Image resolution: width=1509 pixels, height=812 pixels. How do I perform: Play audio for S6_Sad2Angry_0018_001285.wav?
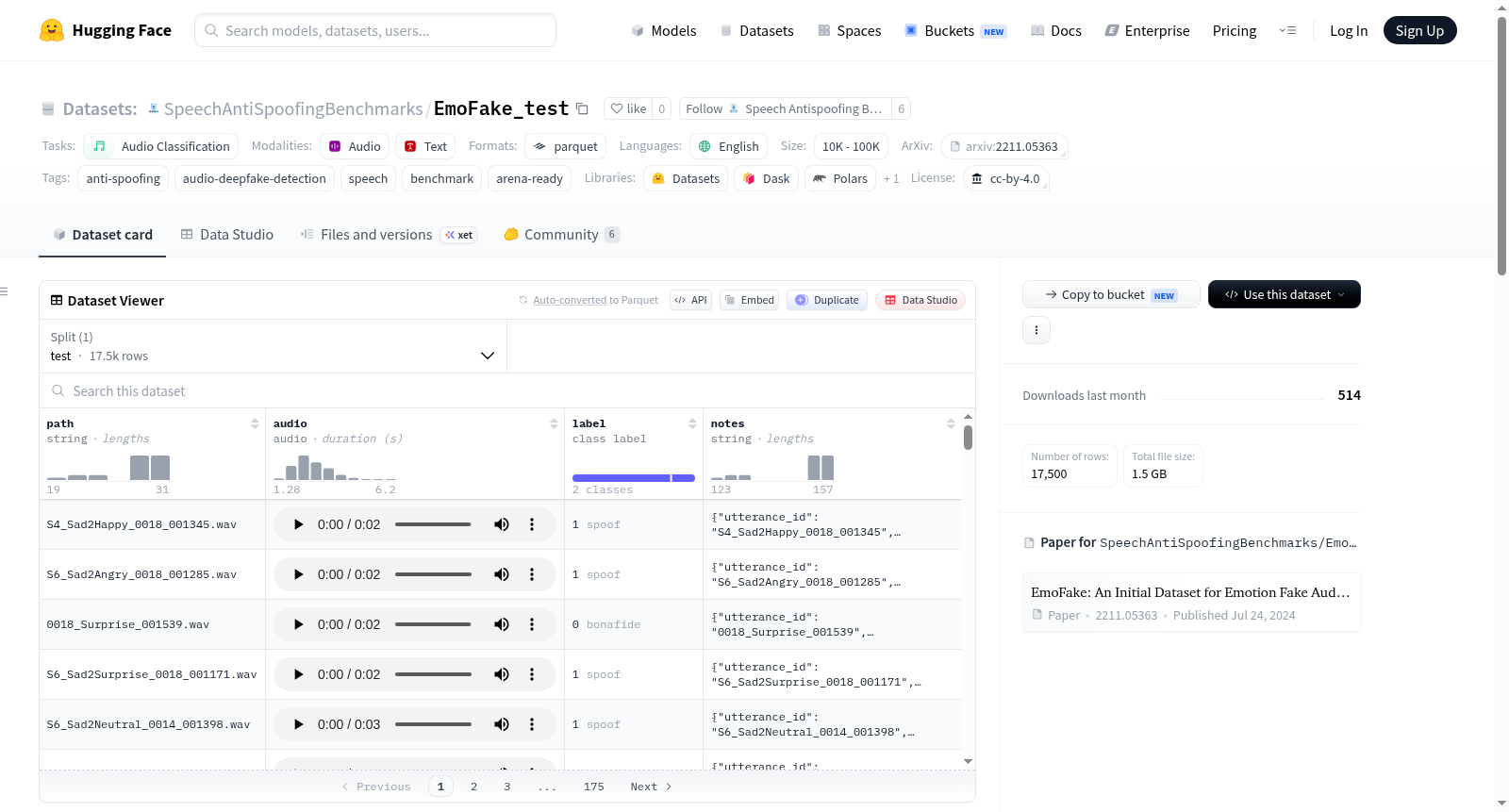[299, 574]
